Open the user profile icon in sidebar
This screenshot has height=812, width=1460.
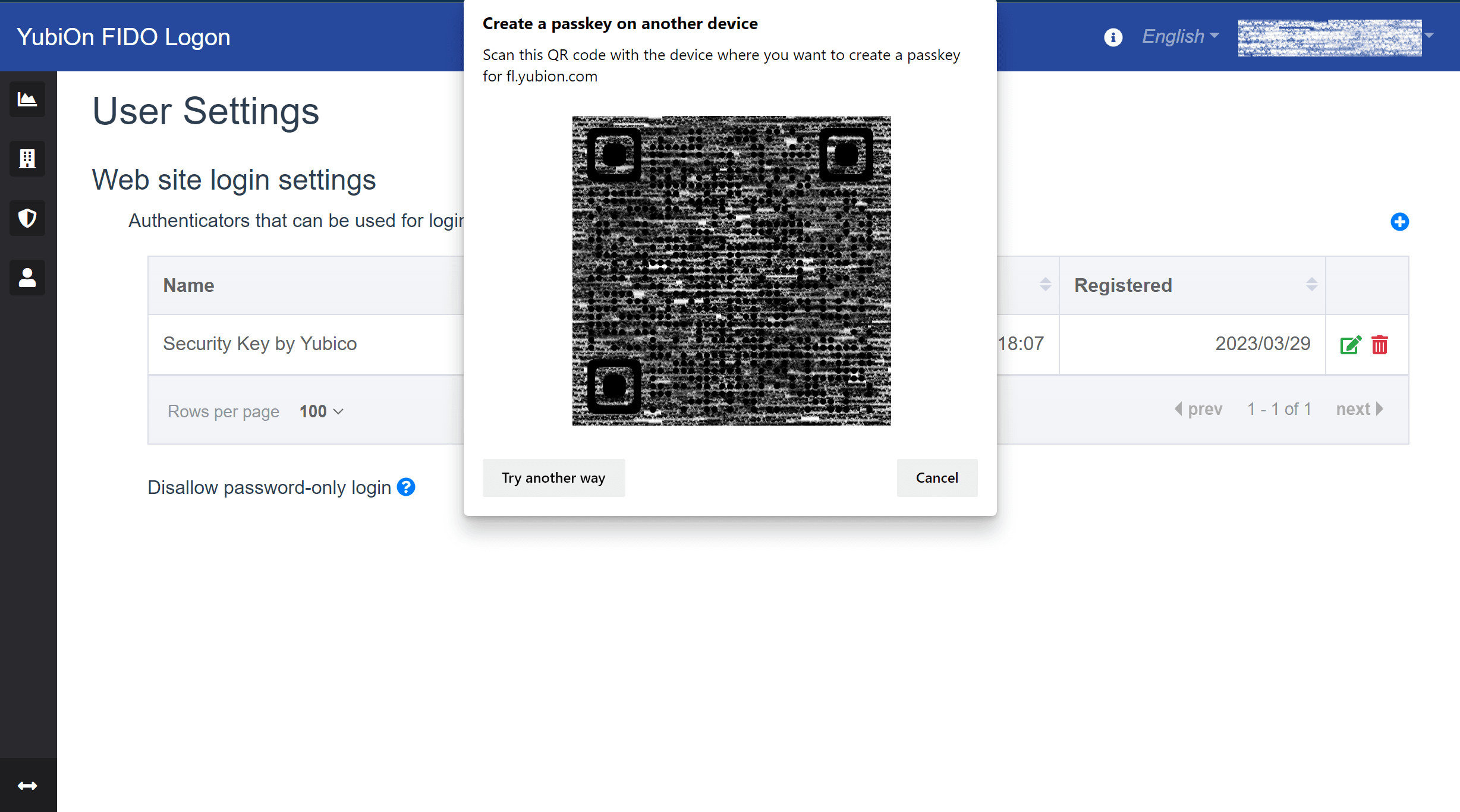coord(27,278)
